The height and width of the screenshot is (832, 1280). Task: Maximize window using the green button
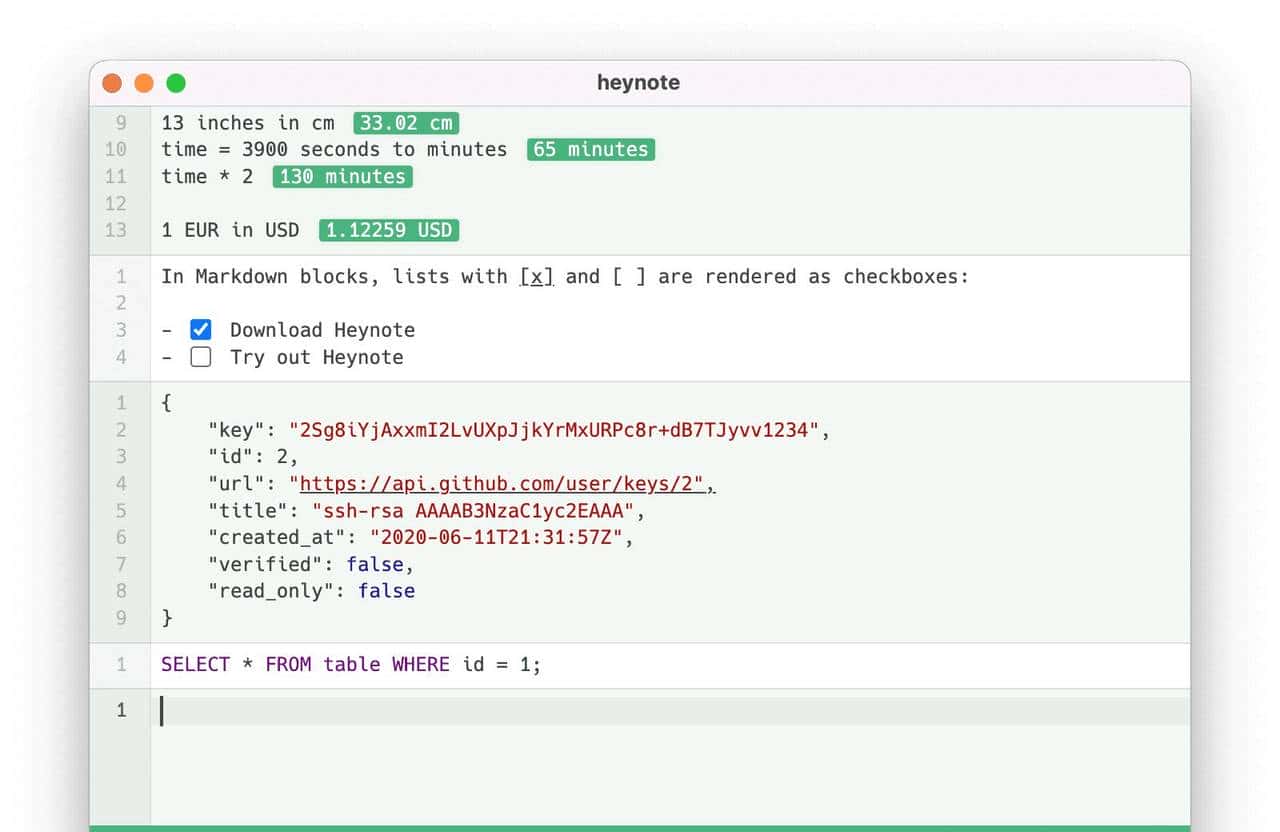click(176, 83)
